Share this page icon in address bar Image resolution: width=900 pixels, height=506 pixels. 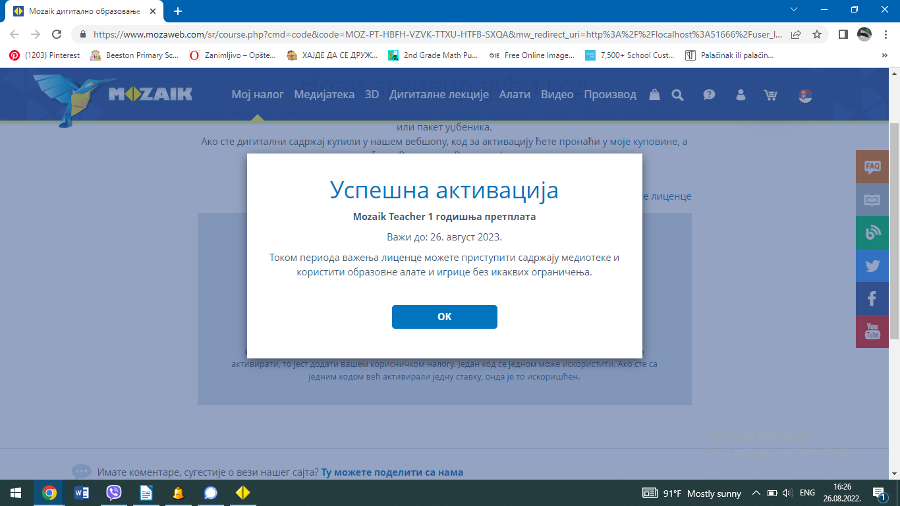pos(796,34)
